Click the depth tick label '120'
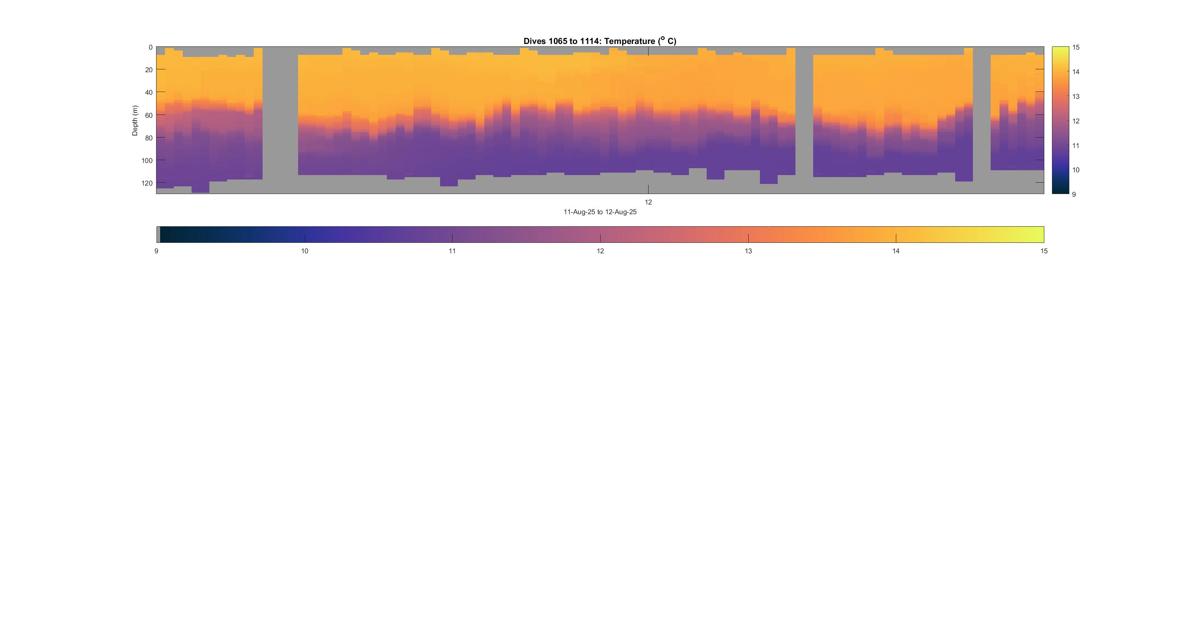The image size is (1200, 622). [146, 183]
